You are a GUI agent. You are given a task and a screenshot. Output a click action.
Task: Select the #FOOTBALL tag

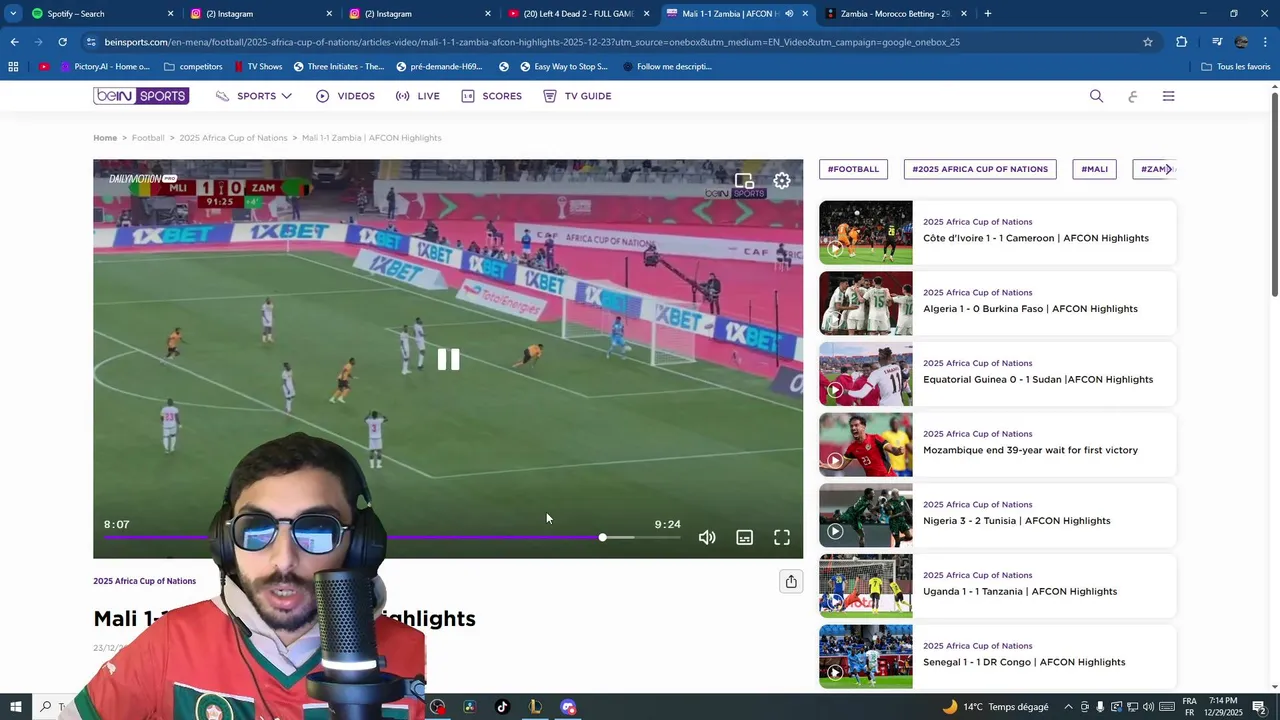(853, 169)
